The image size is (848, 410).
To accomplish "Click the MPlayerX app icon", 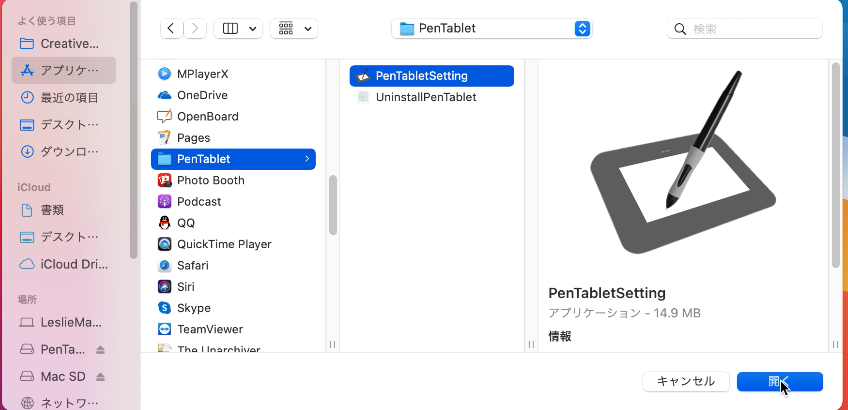I will coord(164,74).
